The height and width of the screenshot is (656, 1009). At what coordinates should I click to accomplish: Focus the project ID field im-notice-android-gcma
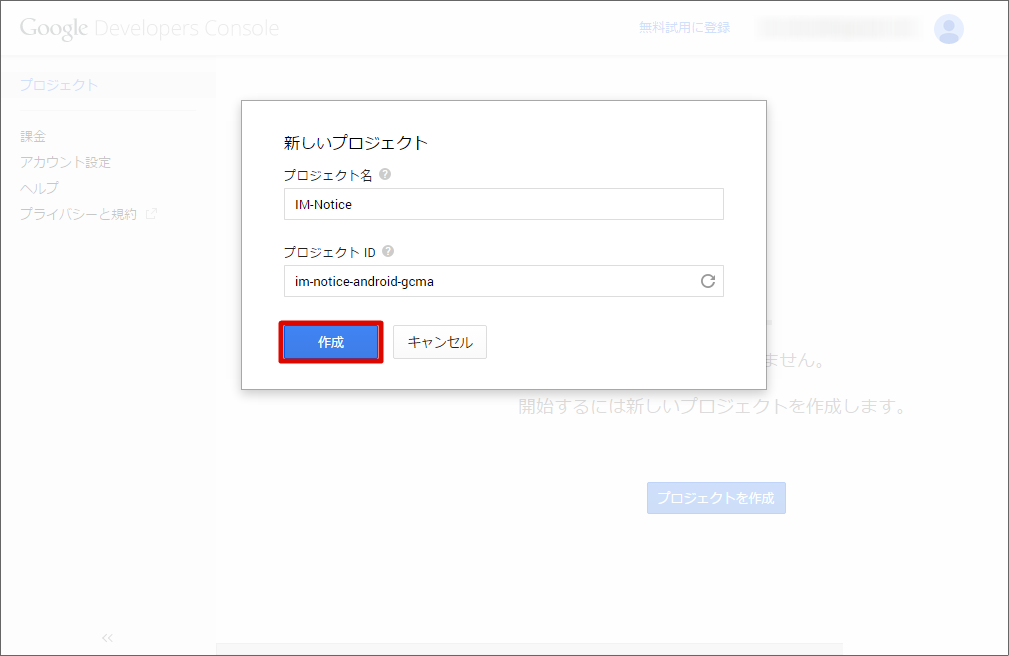coord(504,281)
